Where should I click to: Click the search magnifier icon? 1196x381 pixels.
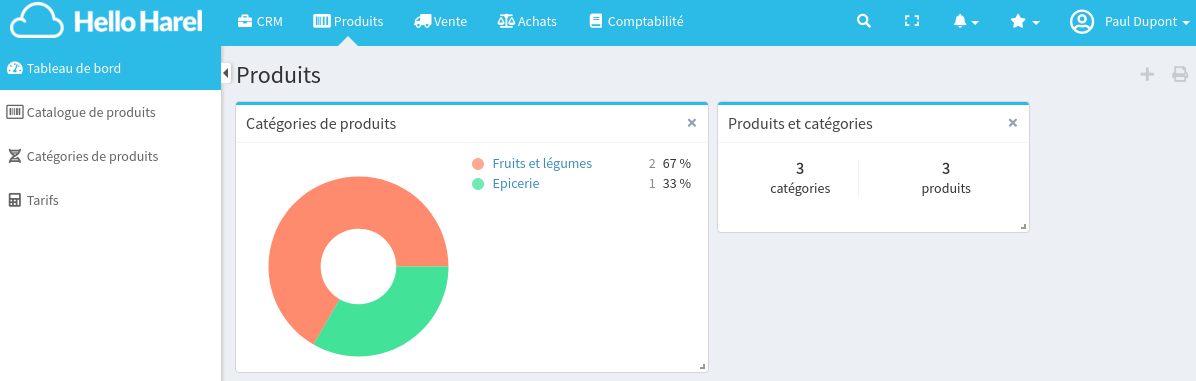[863, 21]
